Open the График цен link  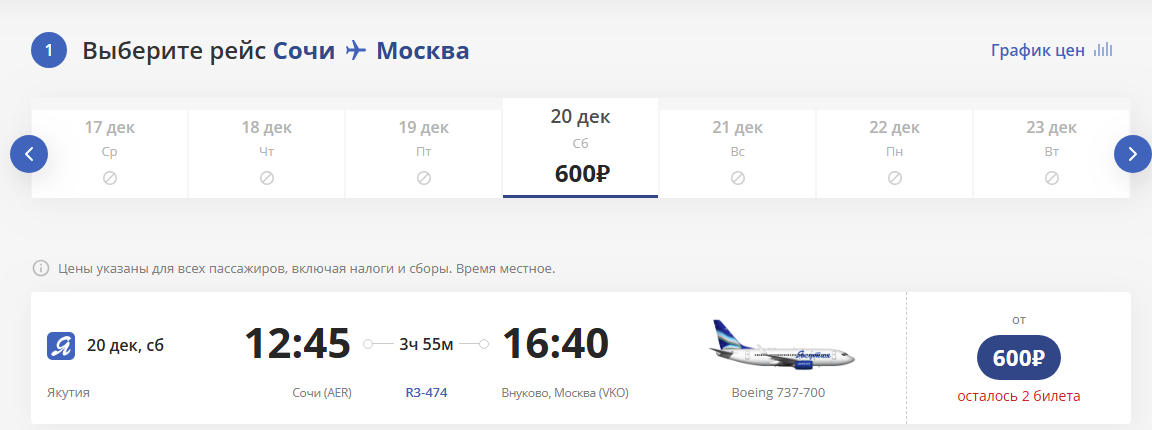point(1038,50)
